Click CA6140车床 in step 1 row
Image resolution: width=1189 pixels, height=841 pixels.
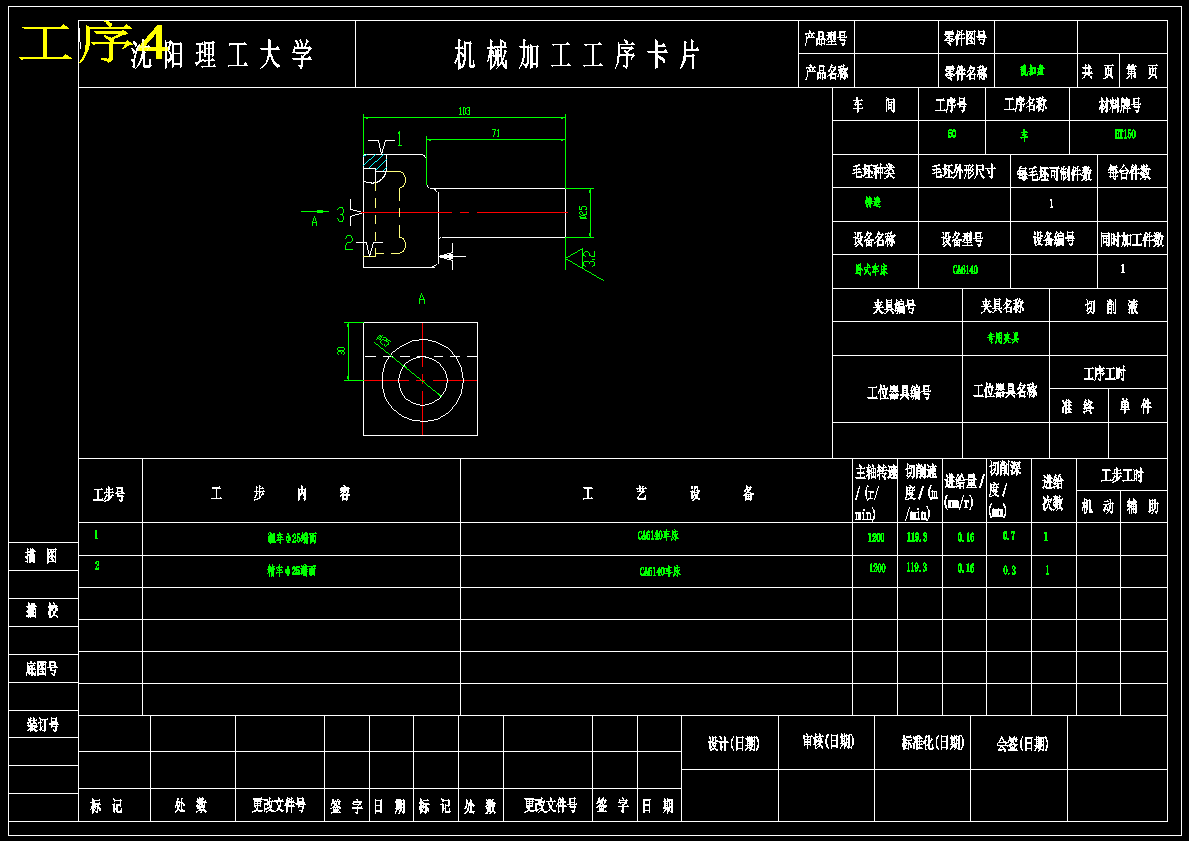[x=658, y=535]
